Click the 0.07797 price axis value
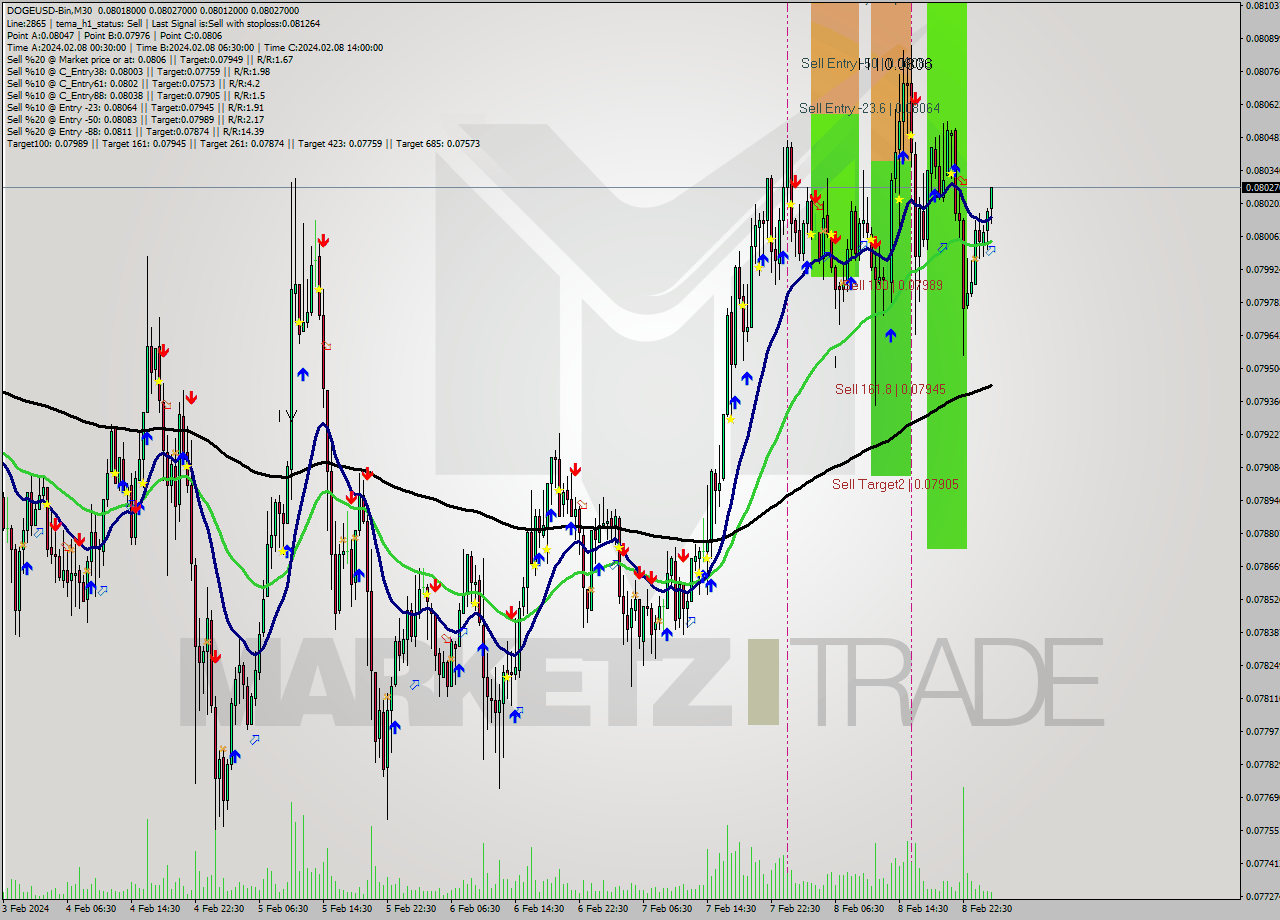Screen dimensions: 1280x920 click(x=1262, y=731)
